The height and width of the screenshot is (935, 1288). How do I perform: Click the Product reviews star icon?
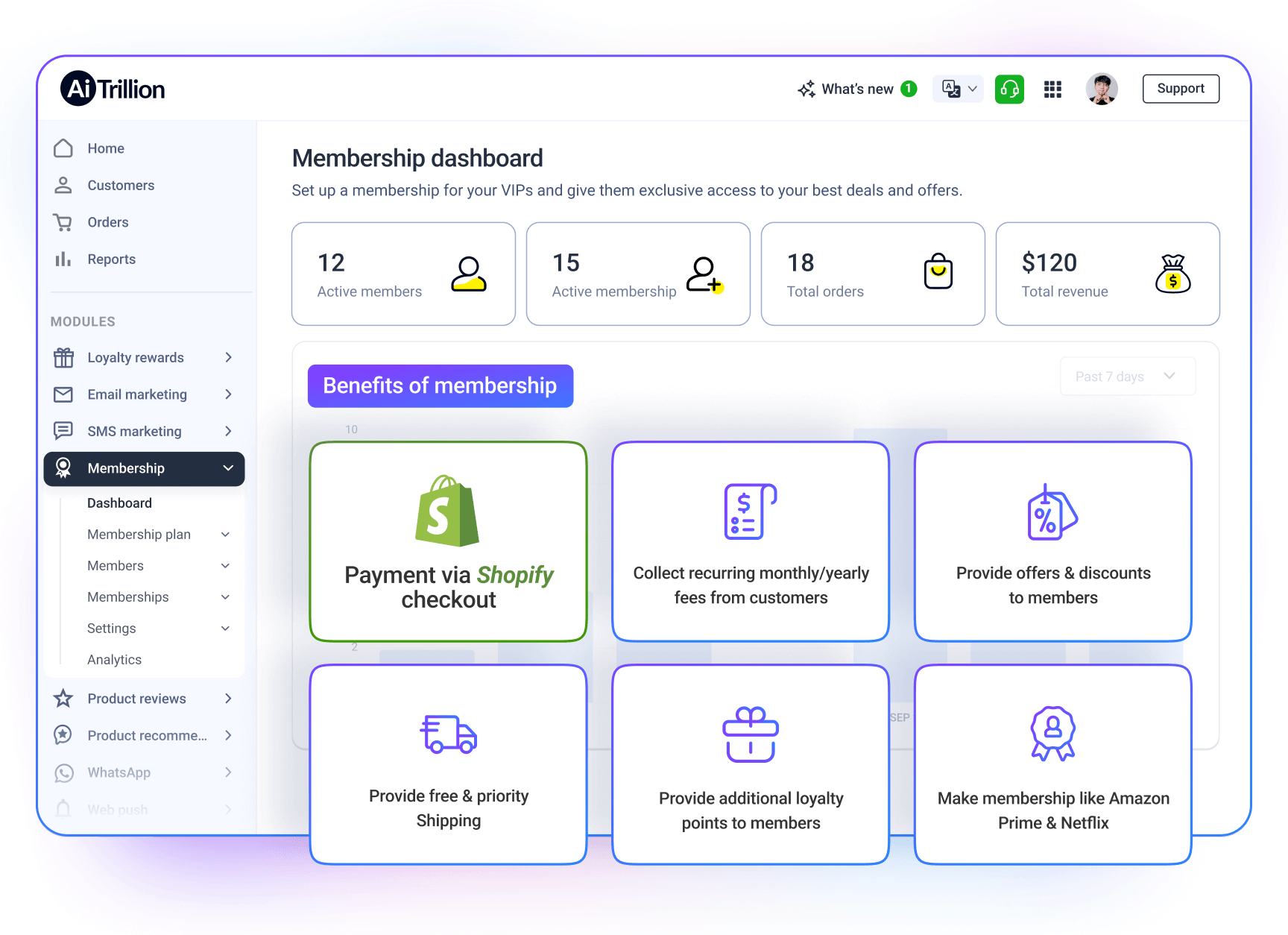pos(63,699)
